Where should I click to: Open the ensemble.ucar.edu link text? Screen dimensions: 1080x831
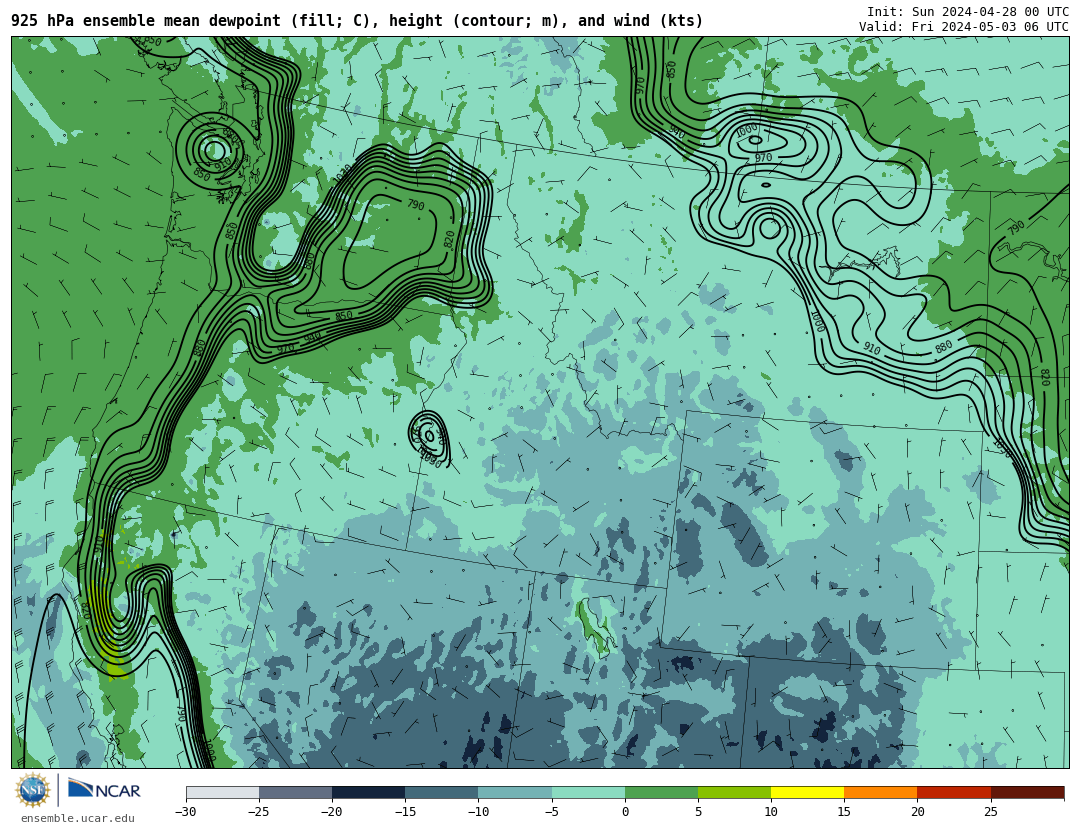(78, 819)
